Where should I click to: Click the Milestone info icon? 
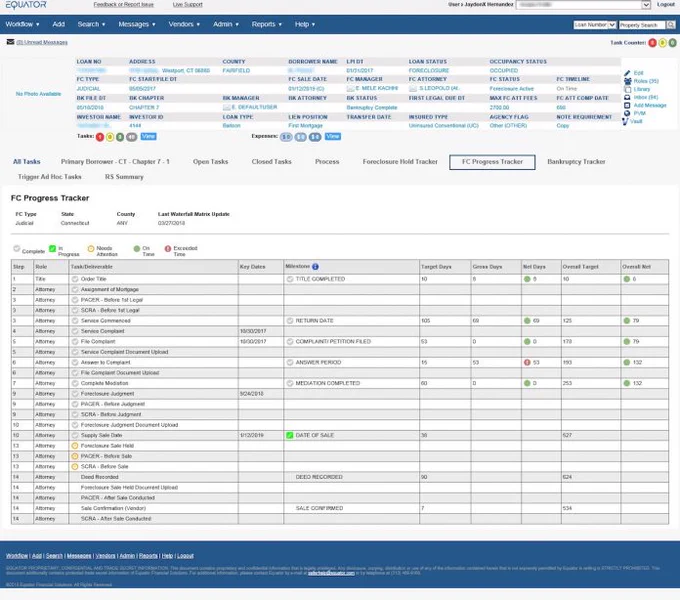point(315,267)
